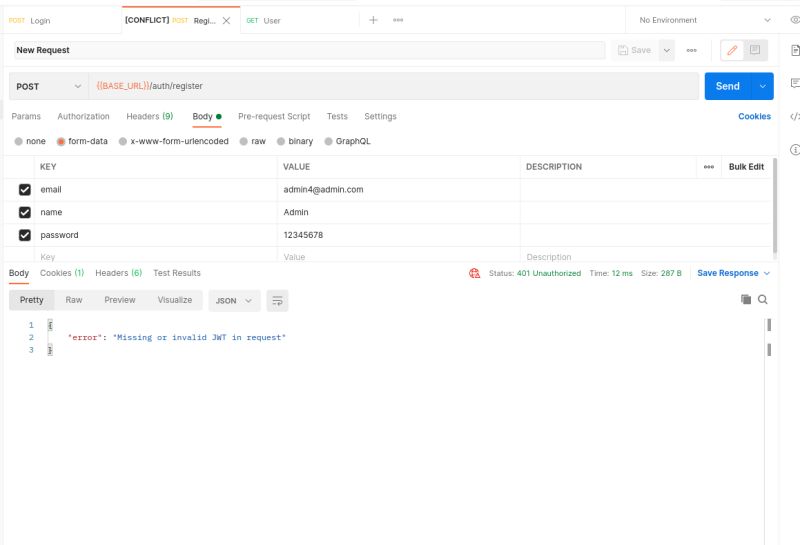This screenshot has height=545, width=800.
Task: Open request info icon in right sidebar
Action: 795,150
